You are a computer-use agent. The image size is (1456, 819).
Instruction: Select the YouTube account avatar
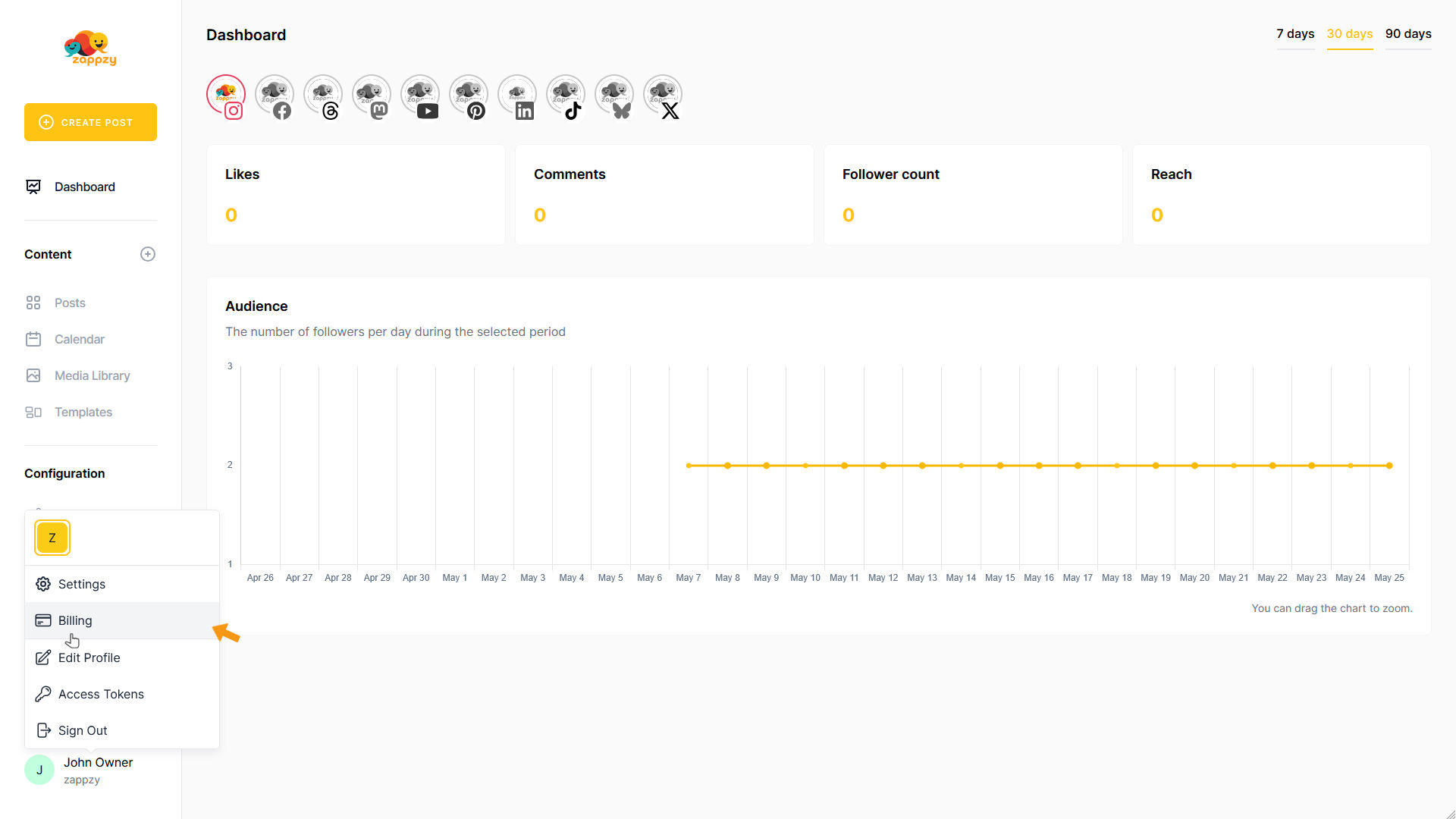tap(420, 96)
